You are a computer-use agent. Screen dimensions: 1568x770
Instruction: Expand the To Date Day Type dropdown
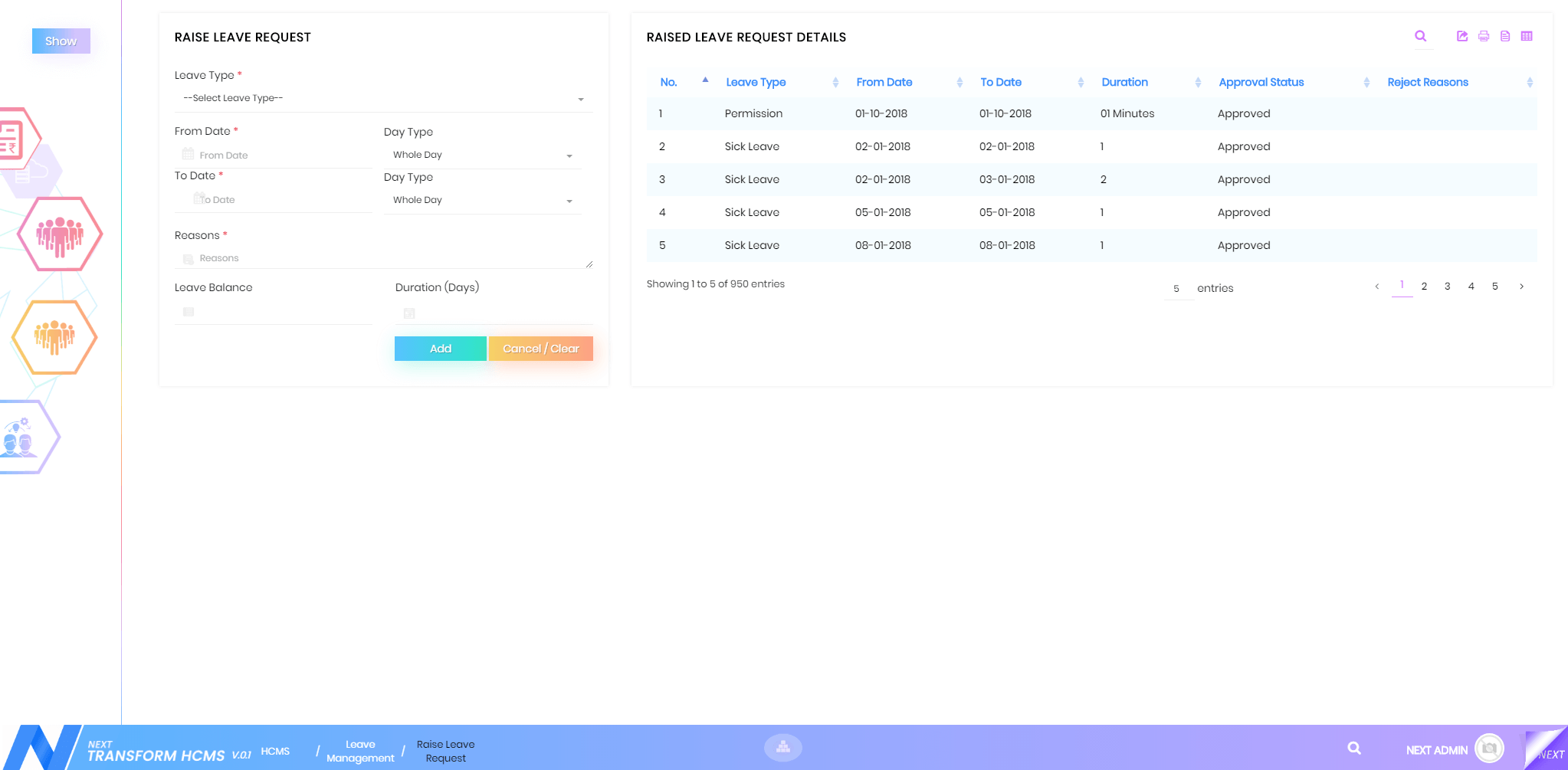482,200
